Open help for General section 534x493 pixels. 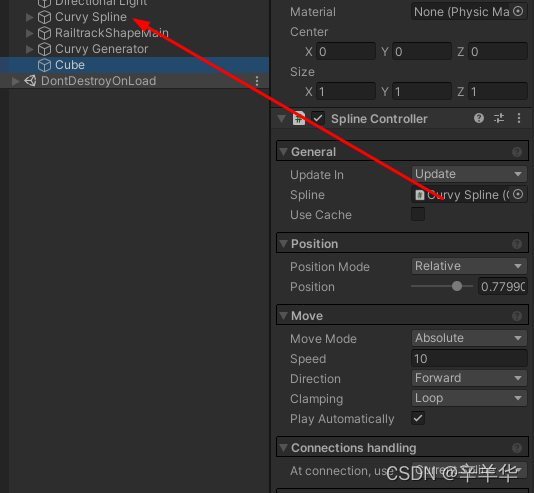pos(517,152)
